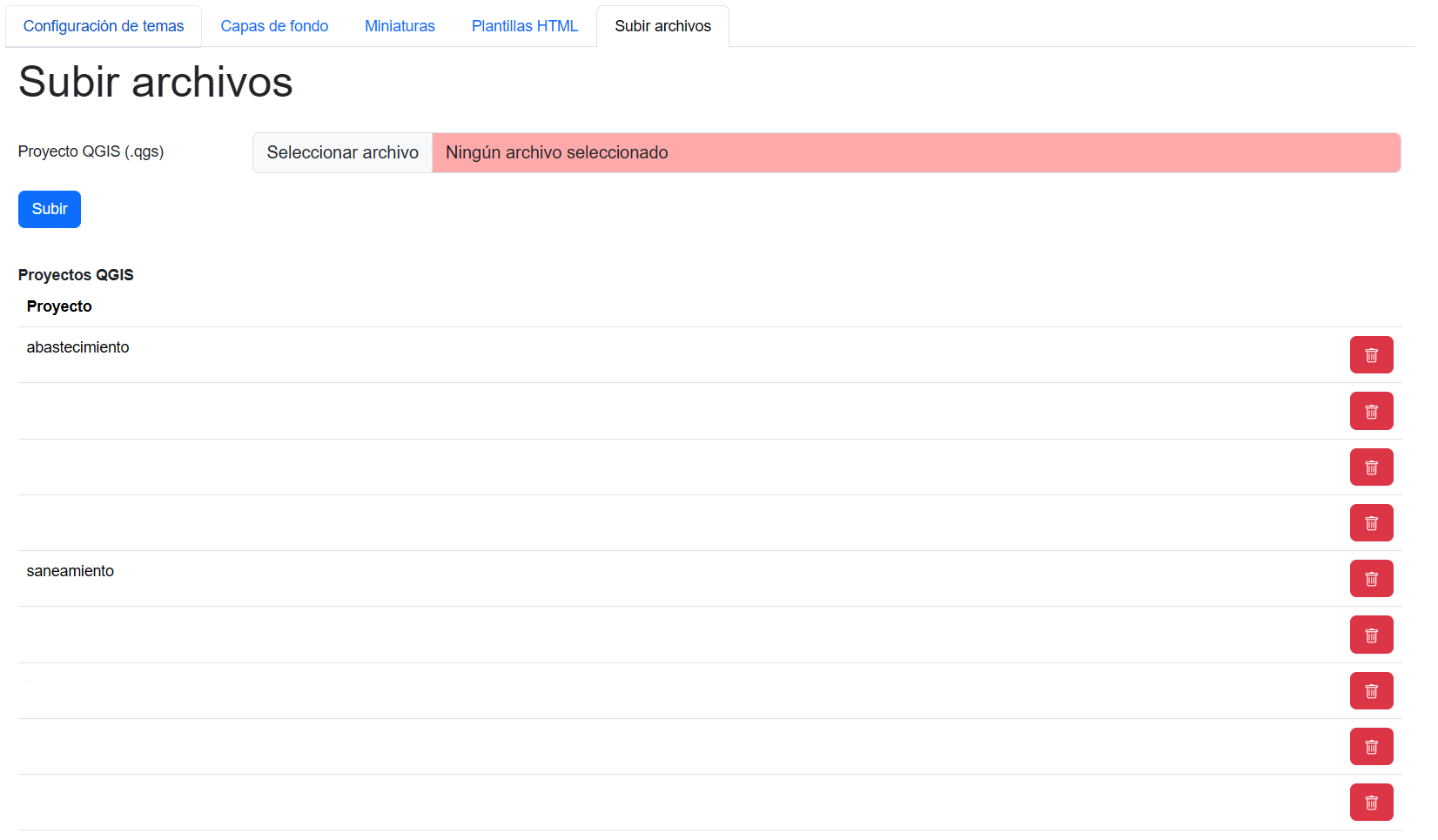The width and height of the screenshot is (1438, 840).
Task: Click trash icon directly below saneamiento row
Action: coord(1371,635)
